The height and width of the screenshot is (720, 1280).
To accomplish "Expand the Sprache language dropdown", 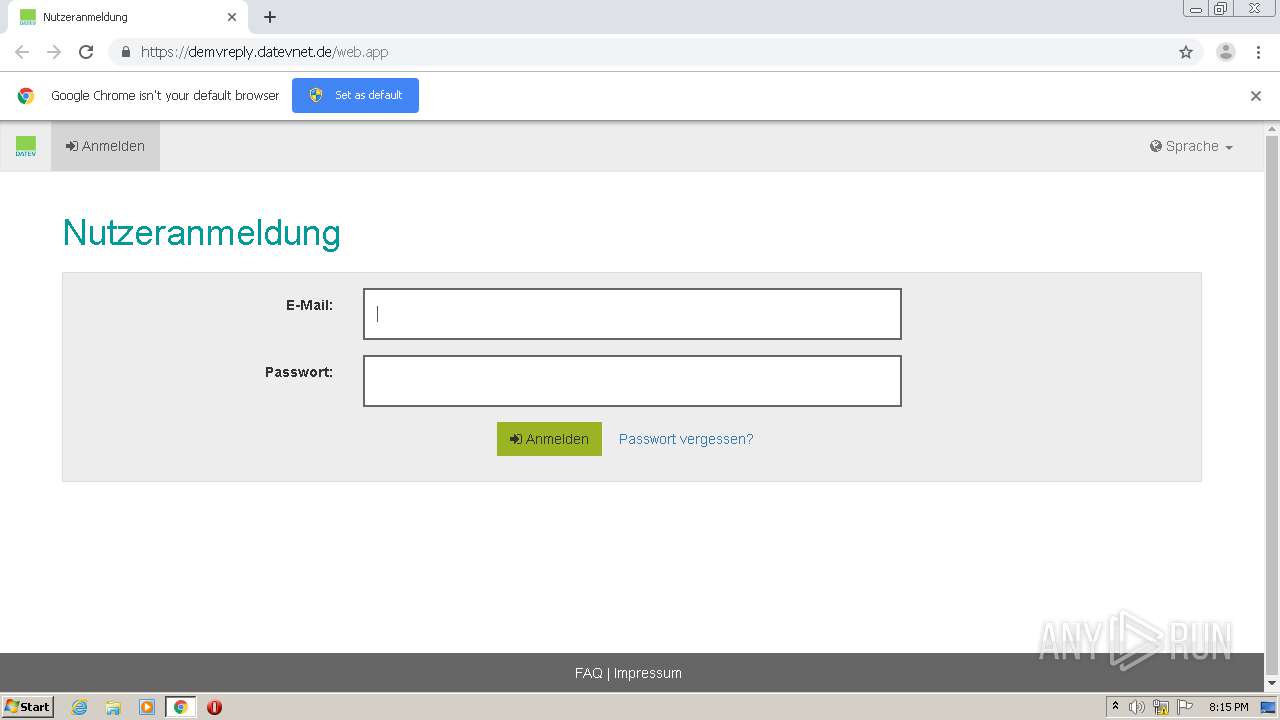I will (1191, 146).
